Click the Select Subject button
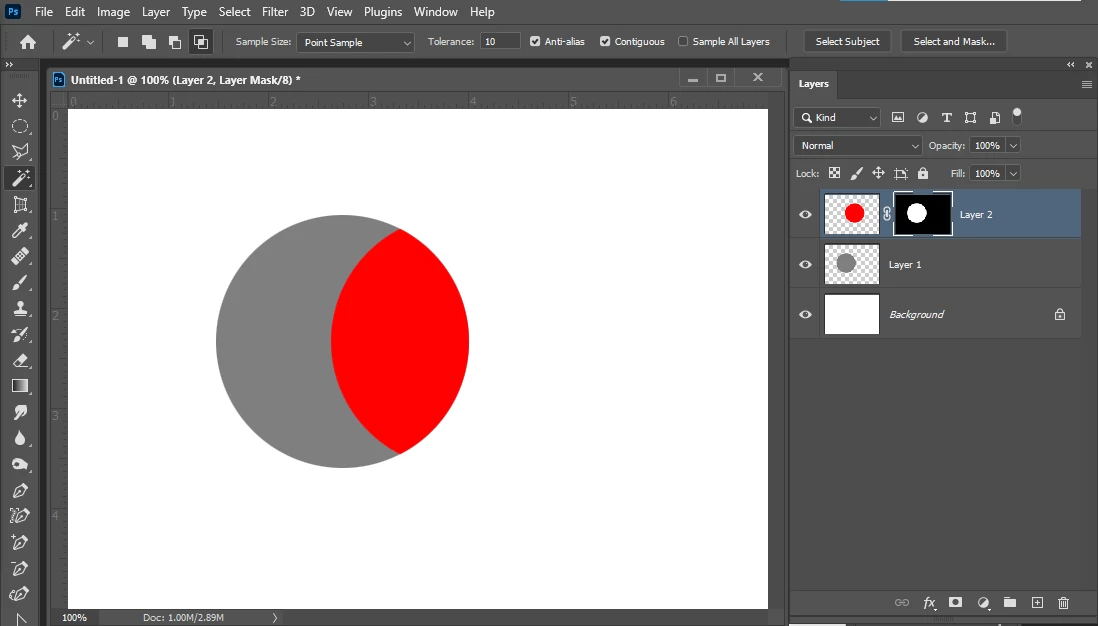Image resolution: width=1098 pixels, height=626 pixels. pyautogui.click(x=847, y=41)
